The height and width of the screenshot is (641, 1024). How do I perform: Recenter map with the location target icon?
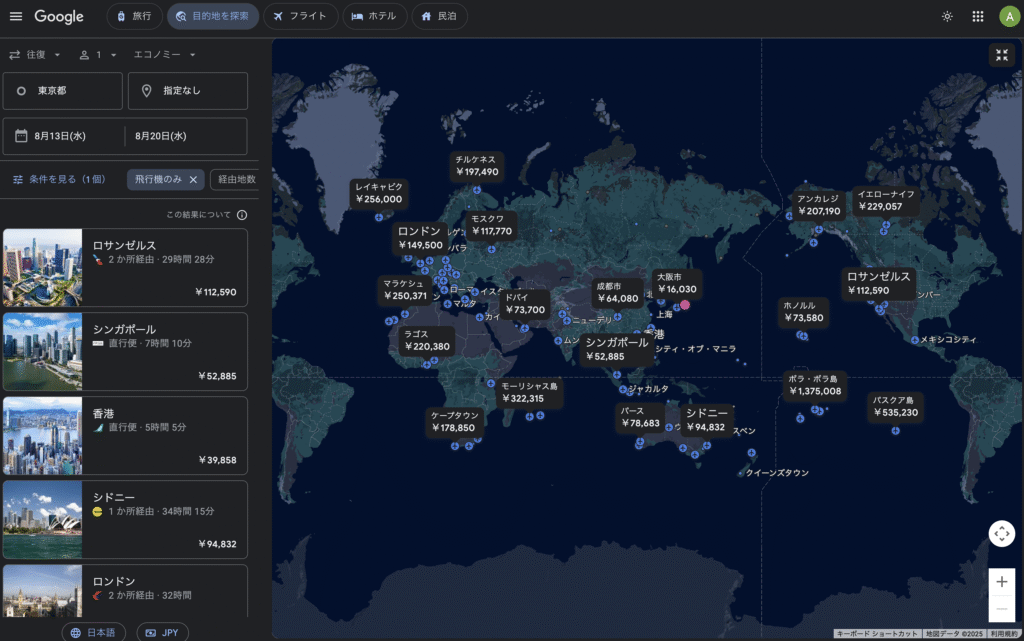click(x=1002, y=533)
